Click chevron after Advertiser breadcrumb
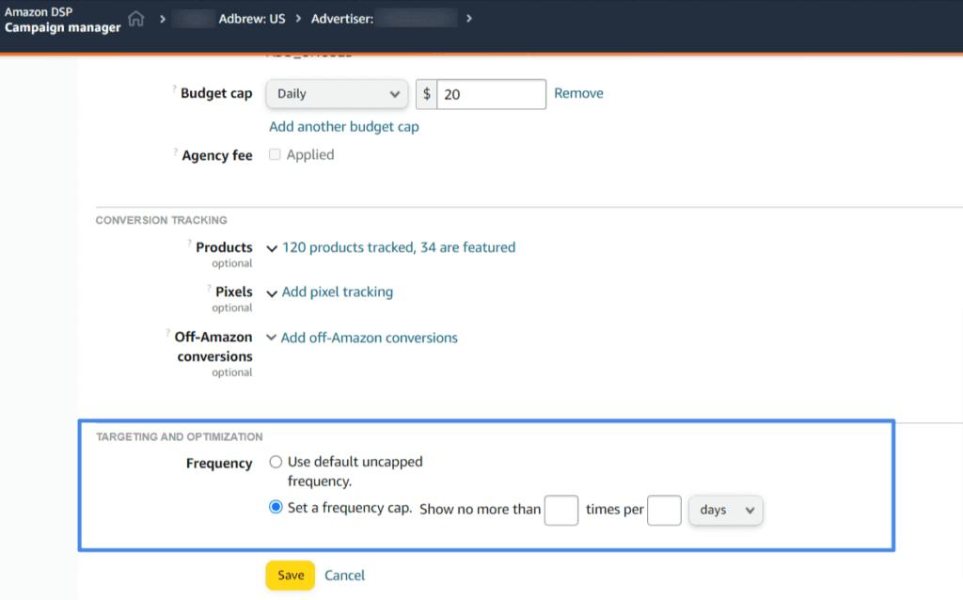Viewport: 963px width, 600px height. pyautogui.click(x=469, y=19)
